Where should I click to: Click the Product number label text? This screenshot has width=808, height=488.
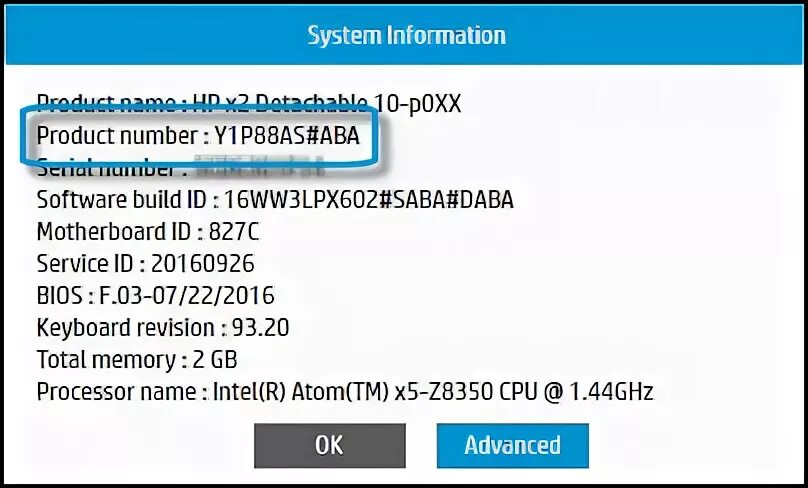pos(117,136)
